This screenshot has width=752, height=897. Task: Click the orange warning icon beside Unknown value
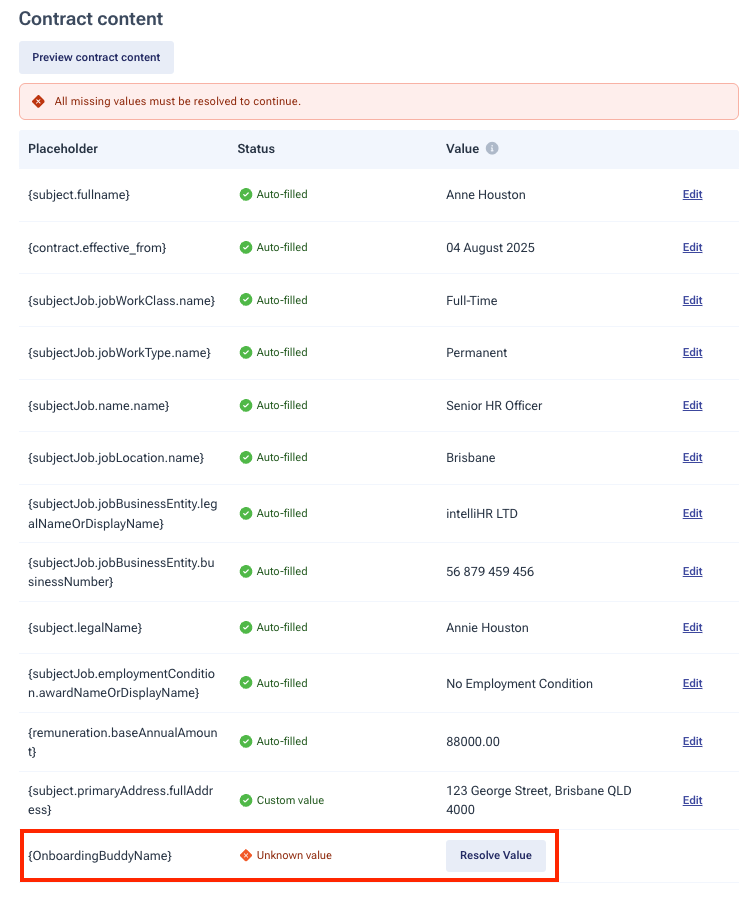246,855
